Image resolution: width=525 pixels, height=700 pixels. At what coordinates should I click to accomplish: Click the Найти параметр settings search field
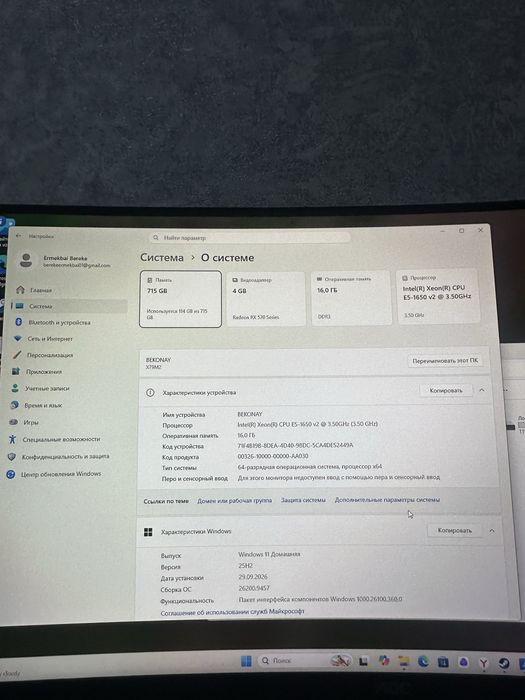pos(249,238)
